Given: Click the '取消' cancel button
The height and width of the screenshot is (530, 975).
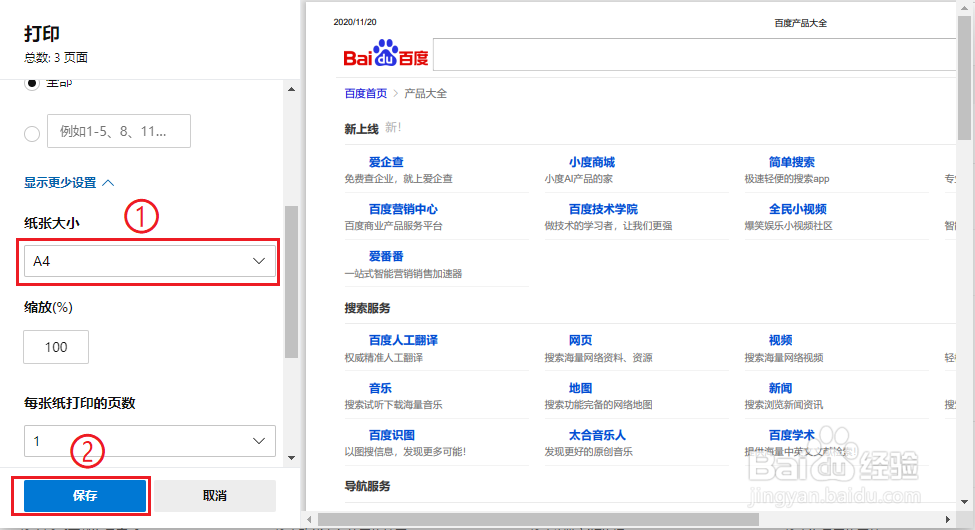Looking at the screenshot, I should click(x=215, y=496).
